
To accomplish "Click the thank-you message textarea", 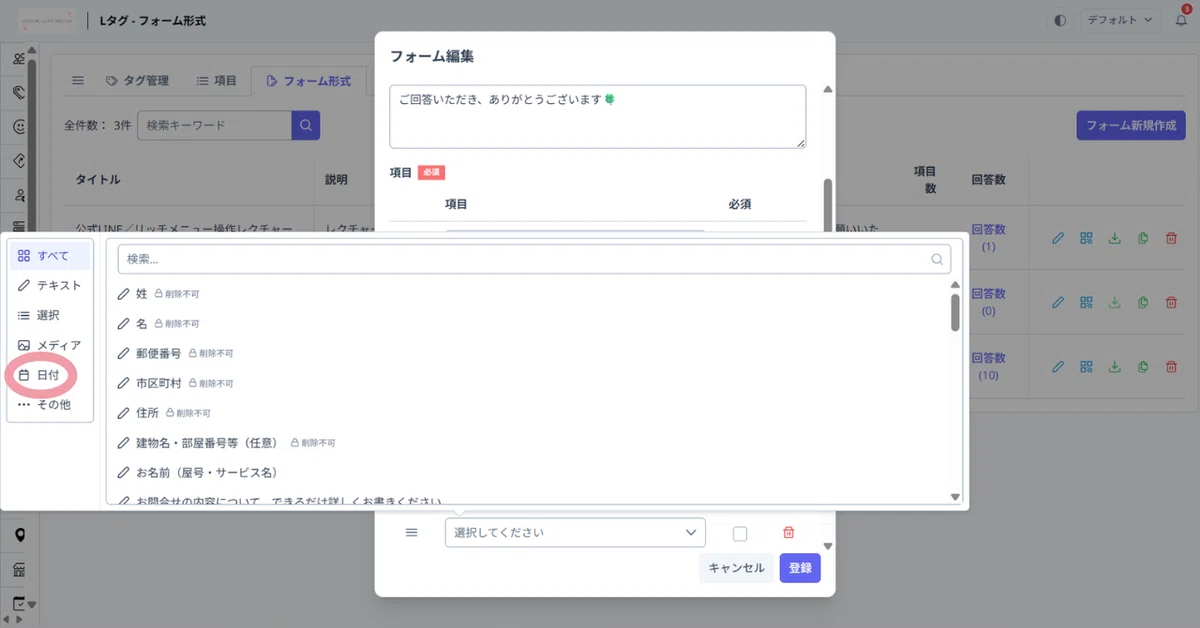I will coord(598,117).
